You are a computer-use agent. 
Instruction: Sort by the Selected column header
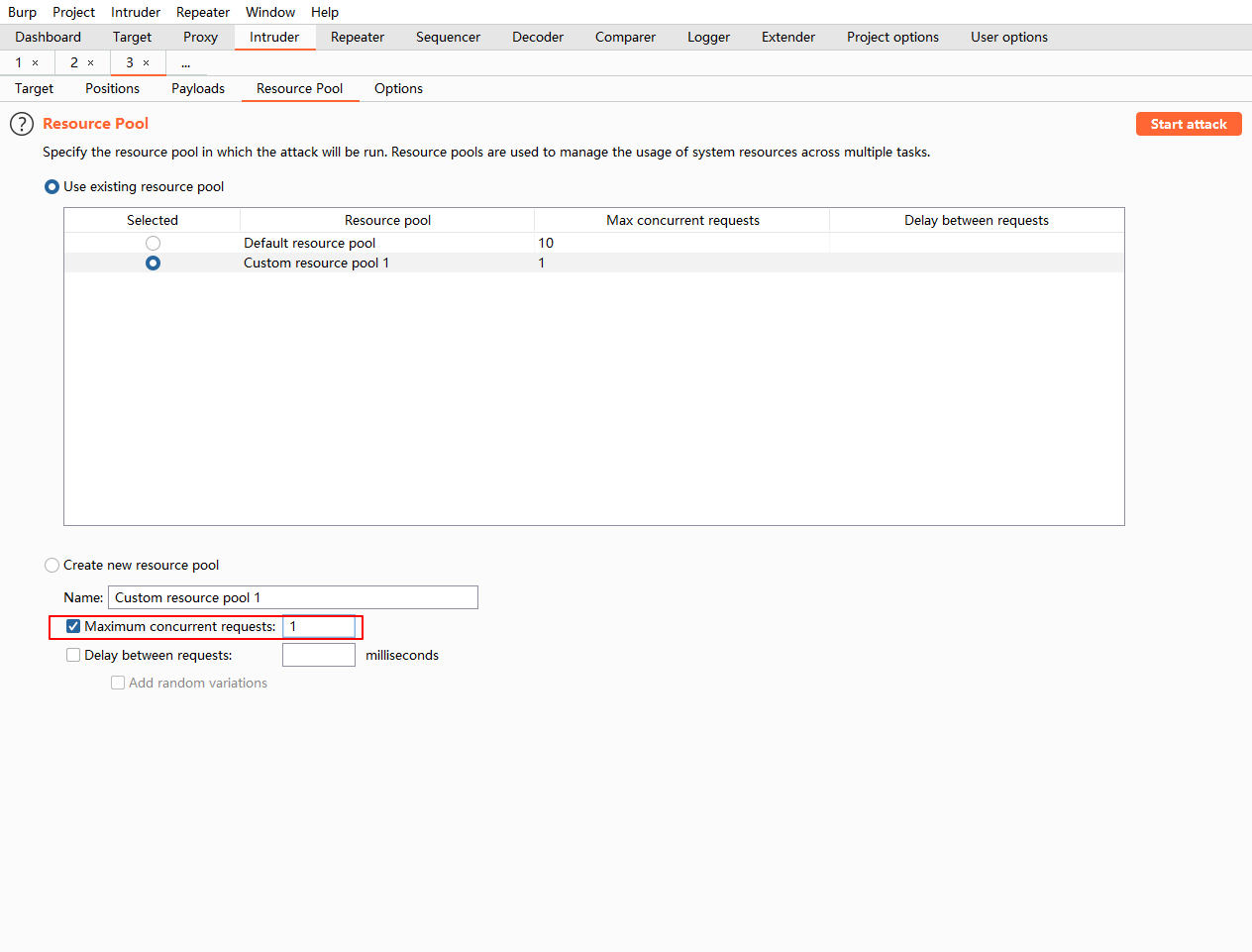coord(153,220)
